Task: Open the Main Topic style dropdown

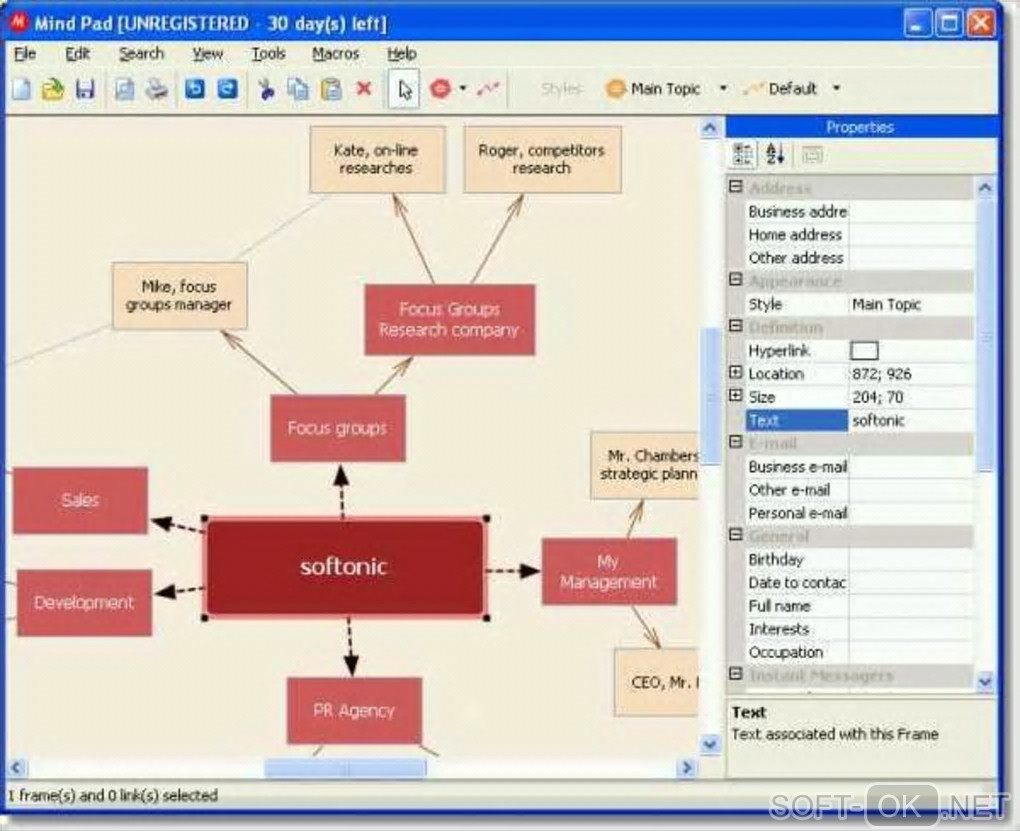Action: click(x=723, y=89)
